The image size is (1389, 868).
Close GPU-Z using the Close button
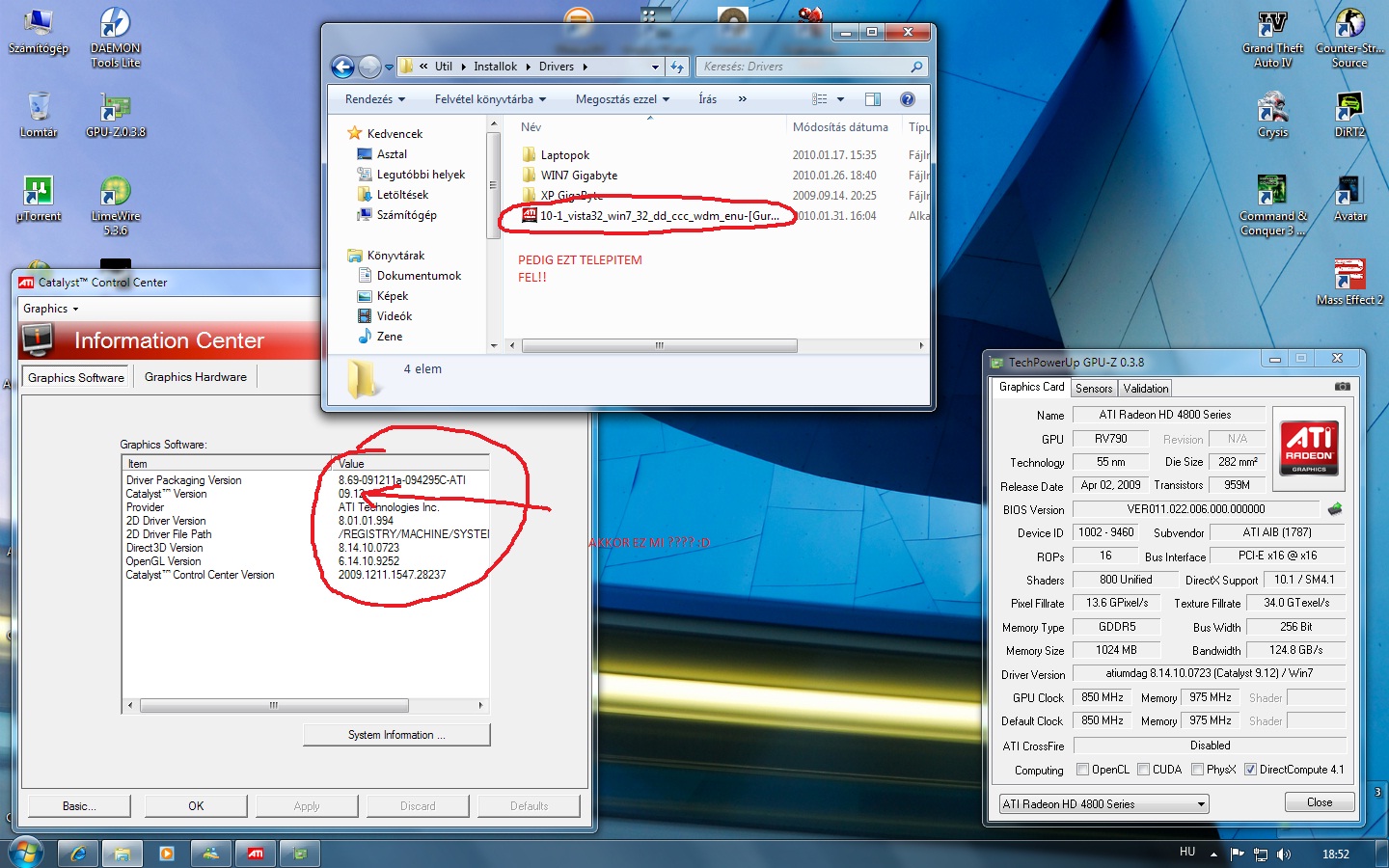point(1319,802)
